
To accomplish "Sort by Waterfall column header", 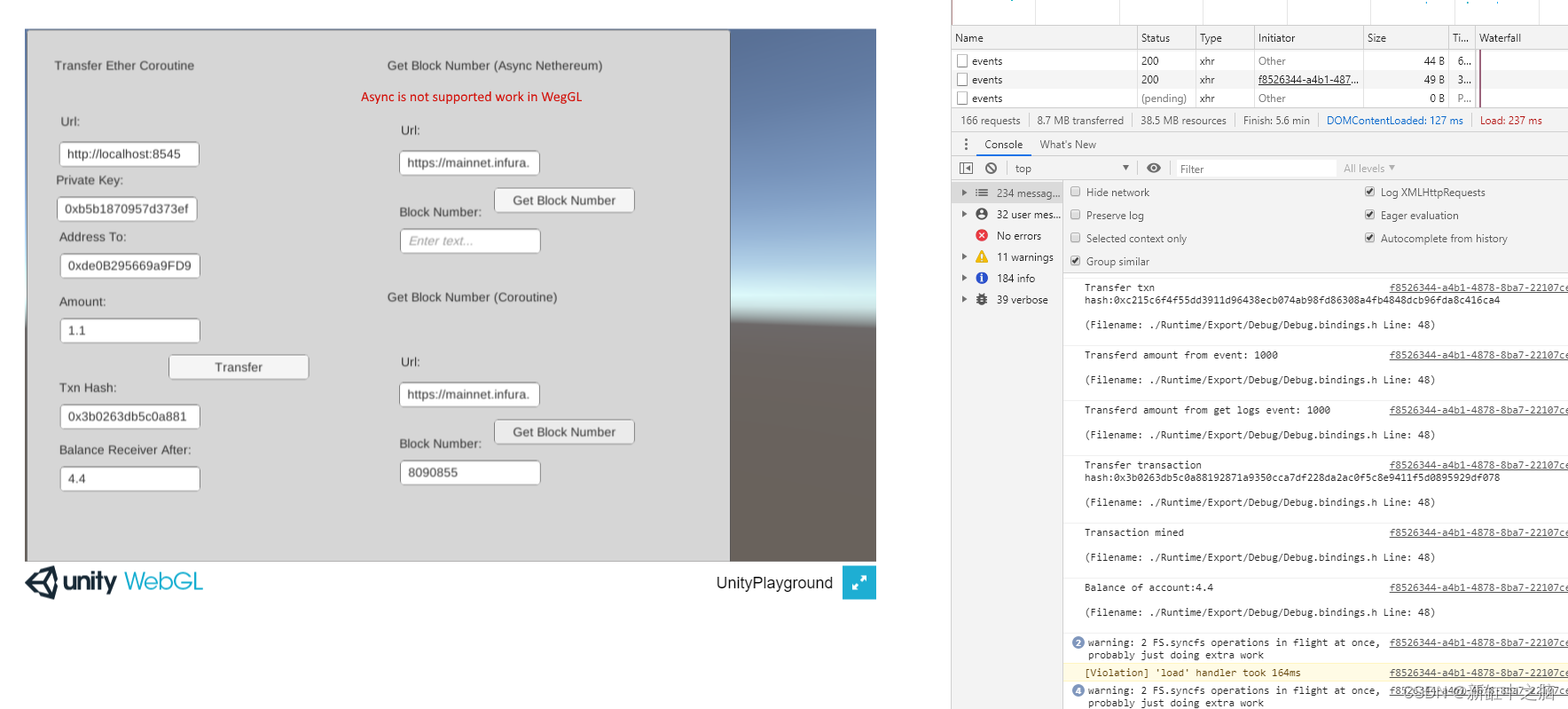I will [1521, 38].
